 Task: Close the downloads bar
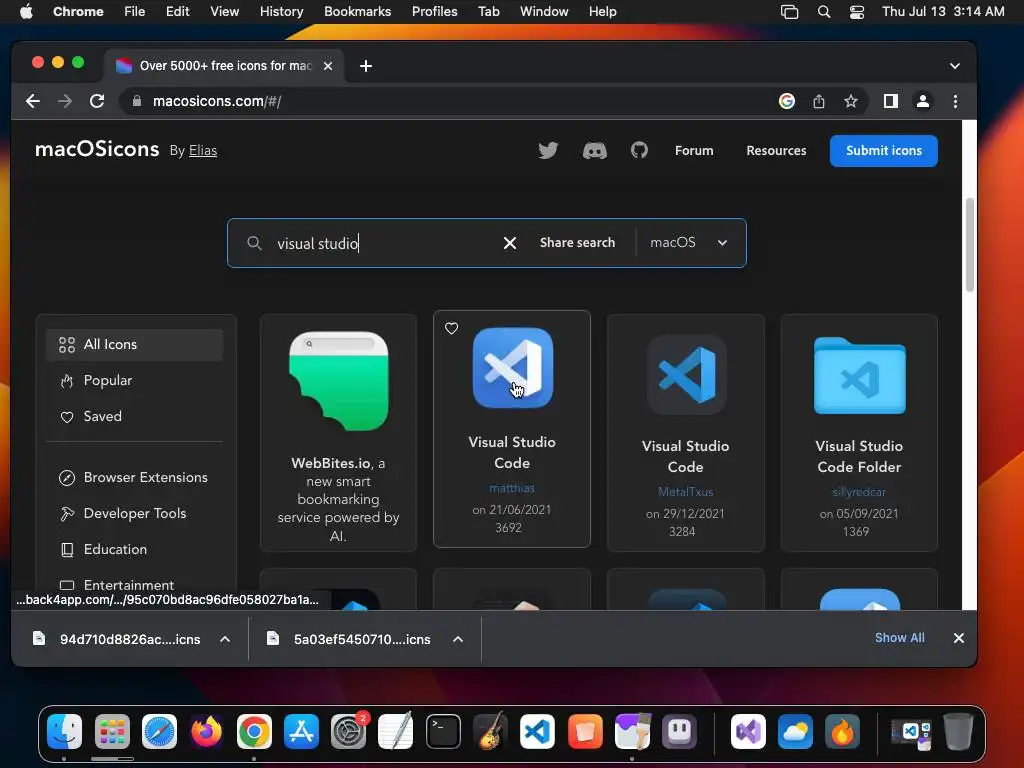pyautogui.click(x=959, y=638)
